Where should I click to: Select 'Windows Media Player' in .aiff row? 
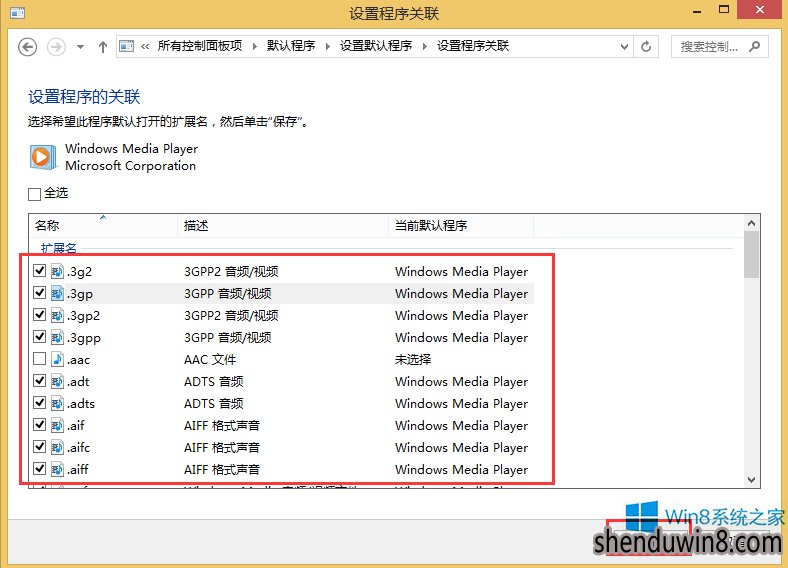(x=461, y=469)
